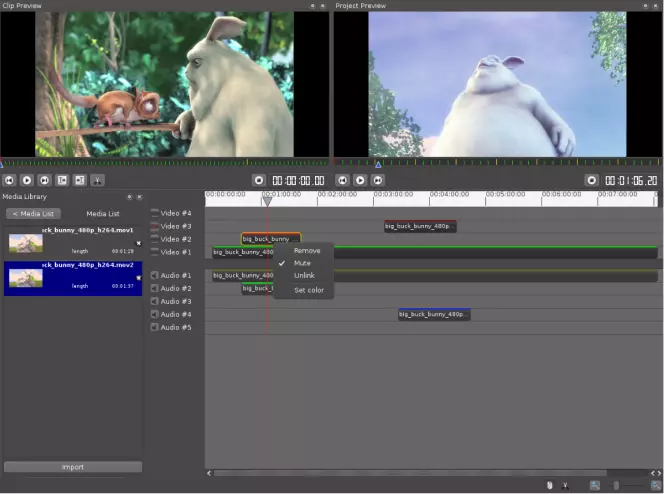Toggle visibility of Video #2 track

pos(155,239)
